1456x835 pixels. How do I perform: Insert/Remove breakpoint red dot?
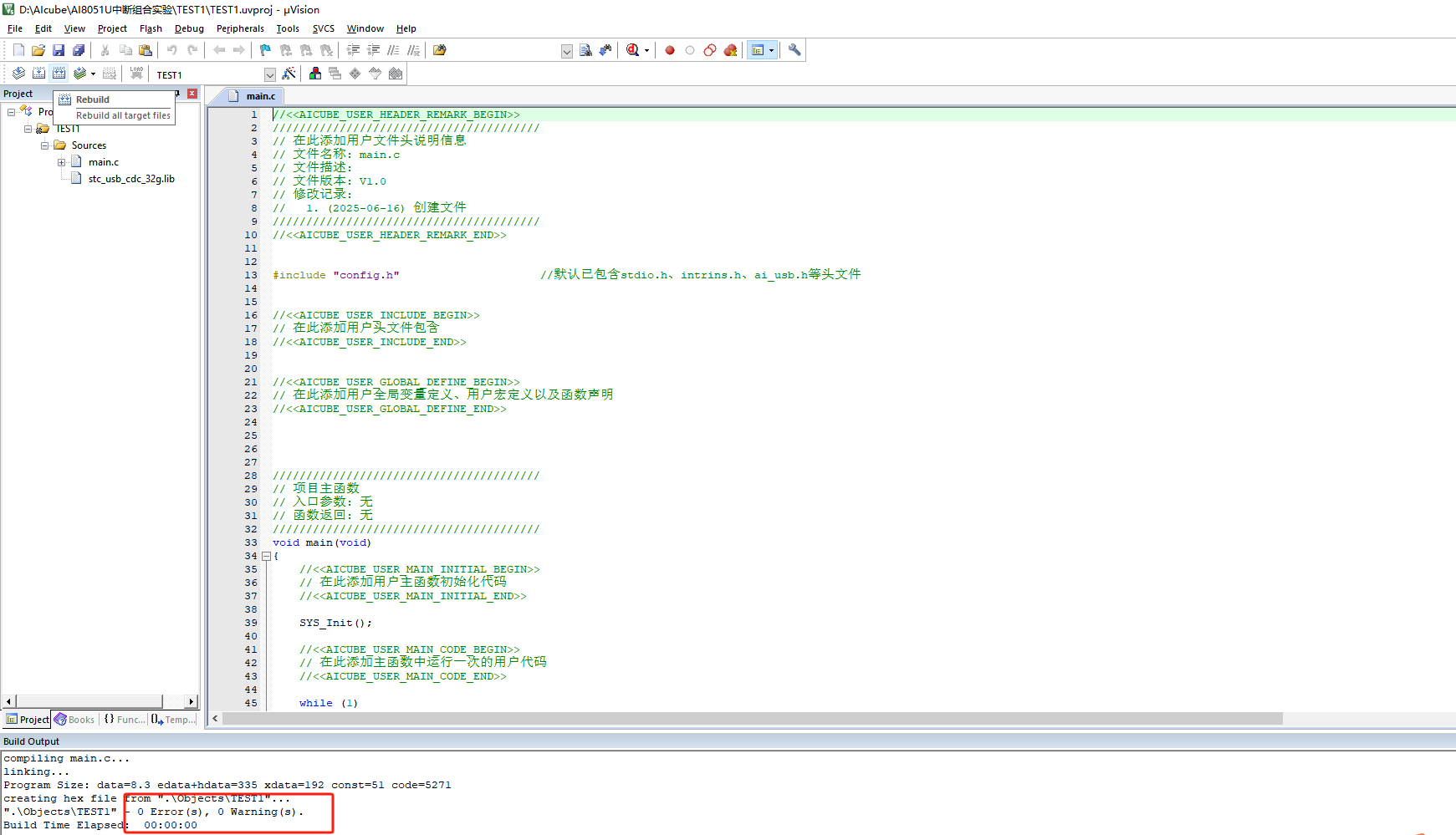[670, 50]
